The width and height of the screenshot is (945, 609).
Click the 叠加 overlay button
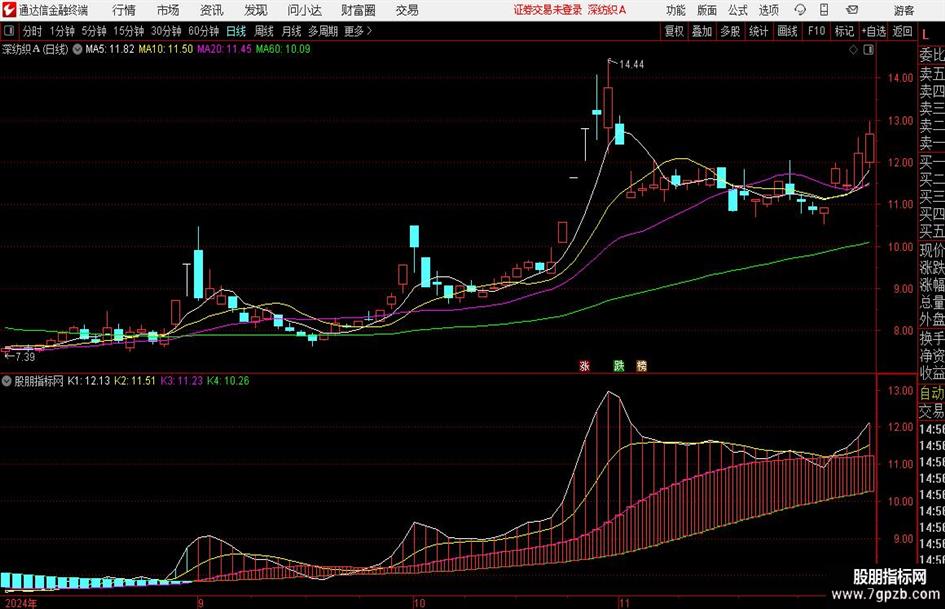[702, 31]
